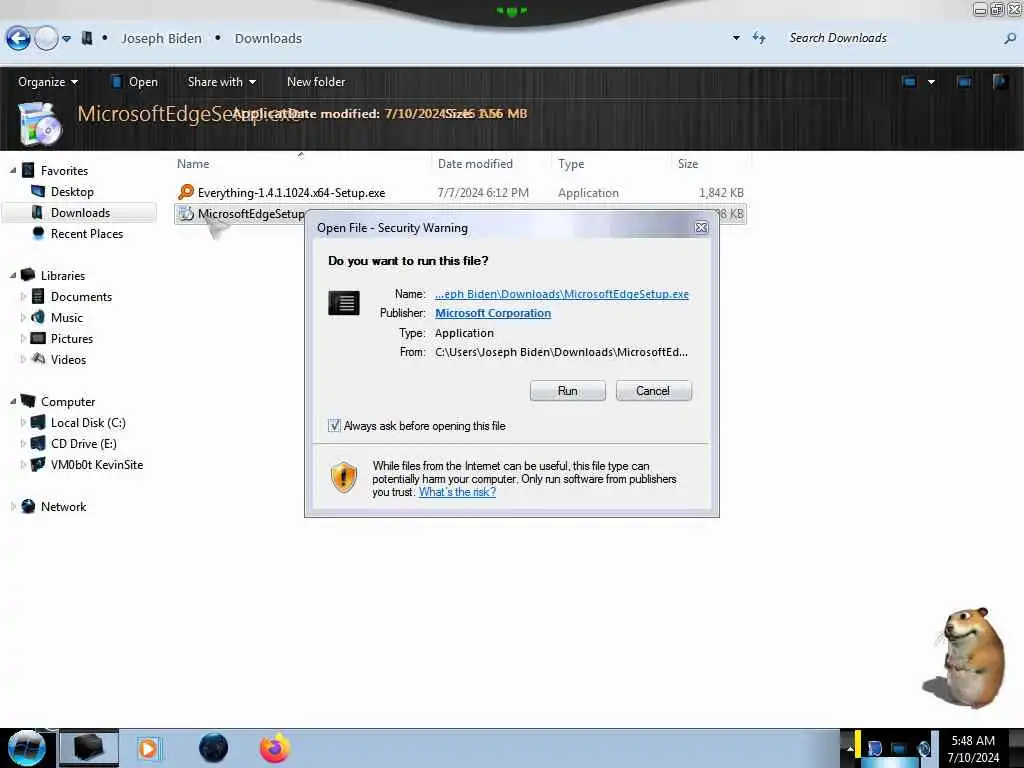Close the Security Warning dialog
This screenshot has height=768, width=1024.
tap(701, 227)
